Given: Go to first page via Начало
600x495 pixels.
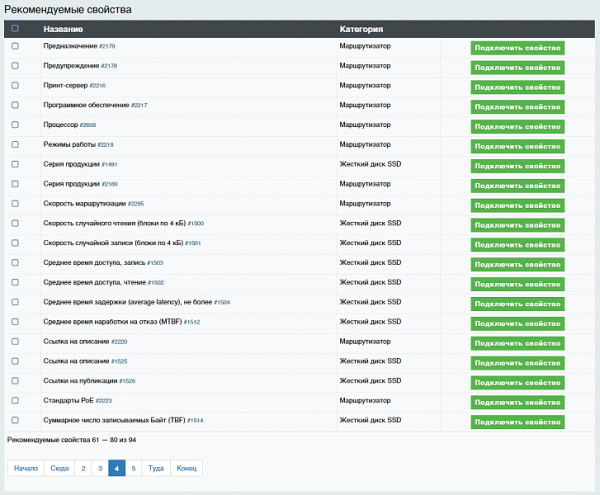Looking at the screenshot, I should tap(26, 467).
